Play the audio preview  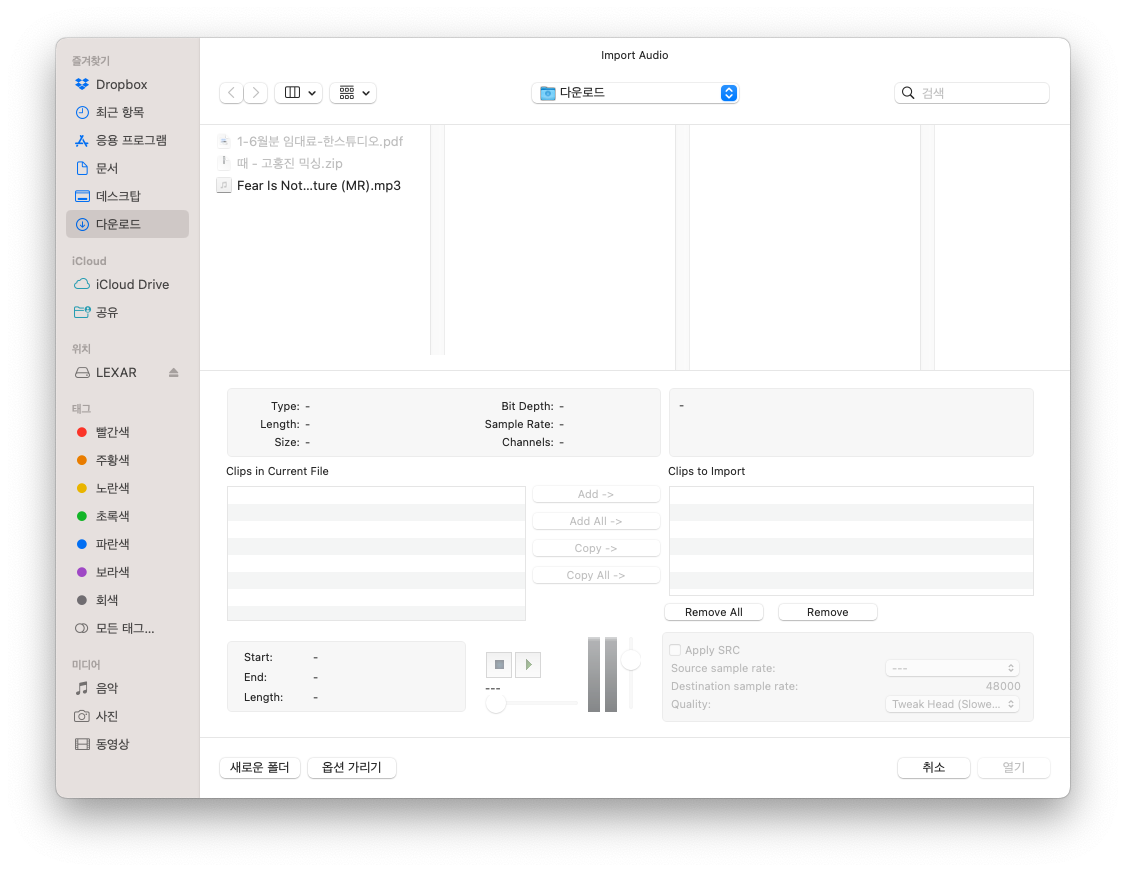(x=528, y=666)
